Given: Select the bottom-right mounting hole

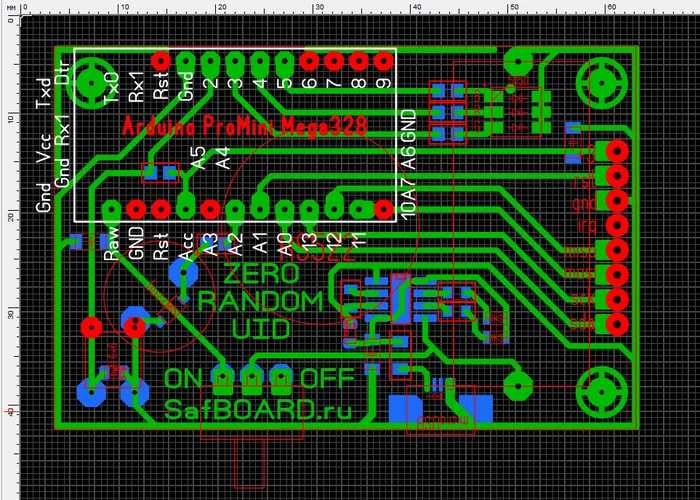Looking at the screenshot, I should coord(602,392).
